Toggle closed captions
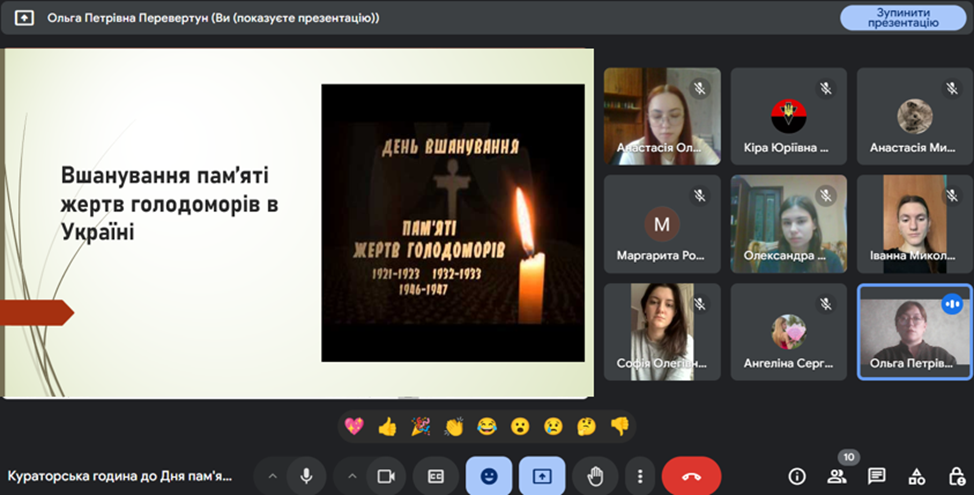 tap(436, 476)
